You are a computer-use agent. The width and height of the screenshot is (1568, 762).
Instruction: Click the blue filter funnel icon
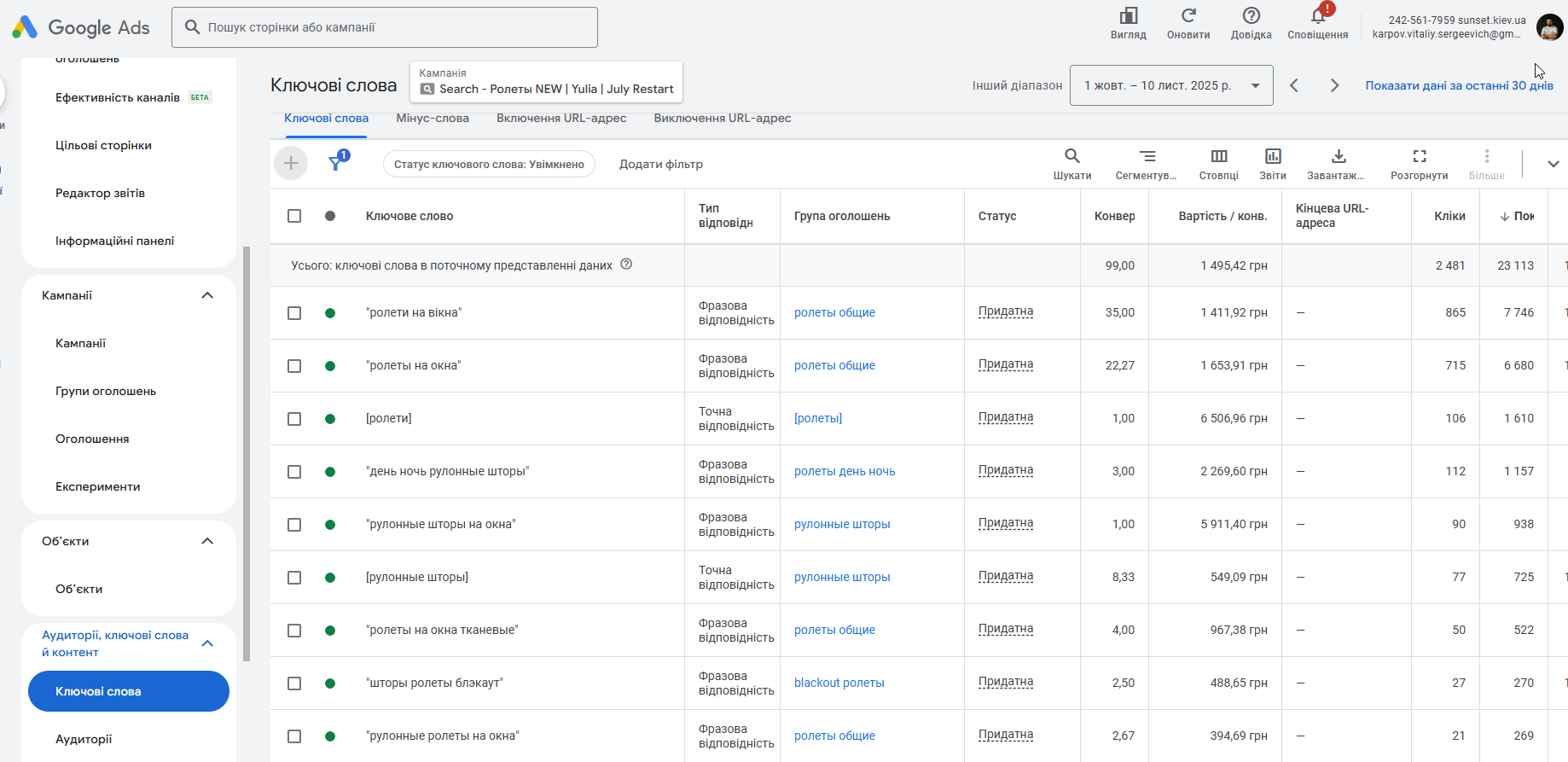coord(336,162)
